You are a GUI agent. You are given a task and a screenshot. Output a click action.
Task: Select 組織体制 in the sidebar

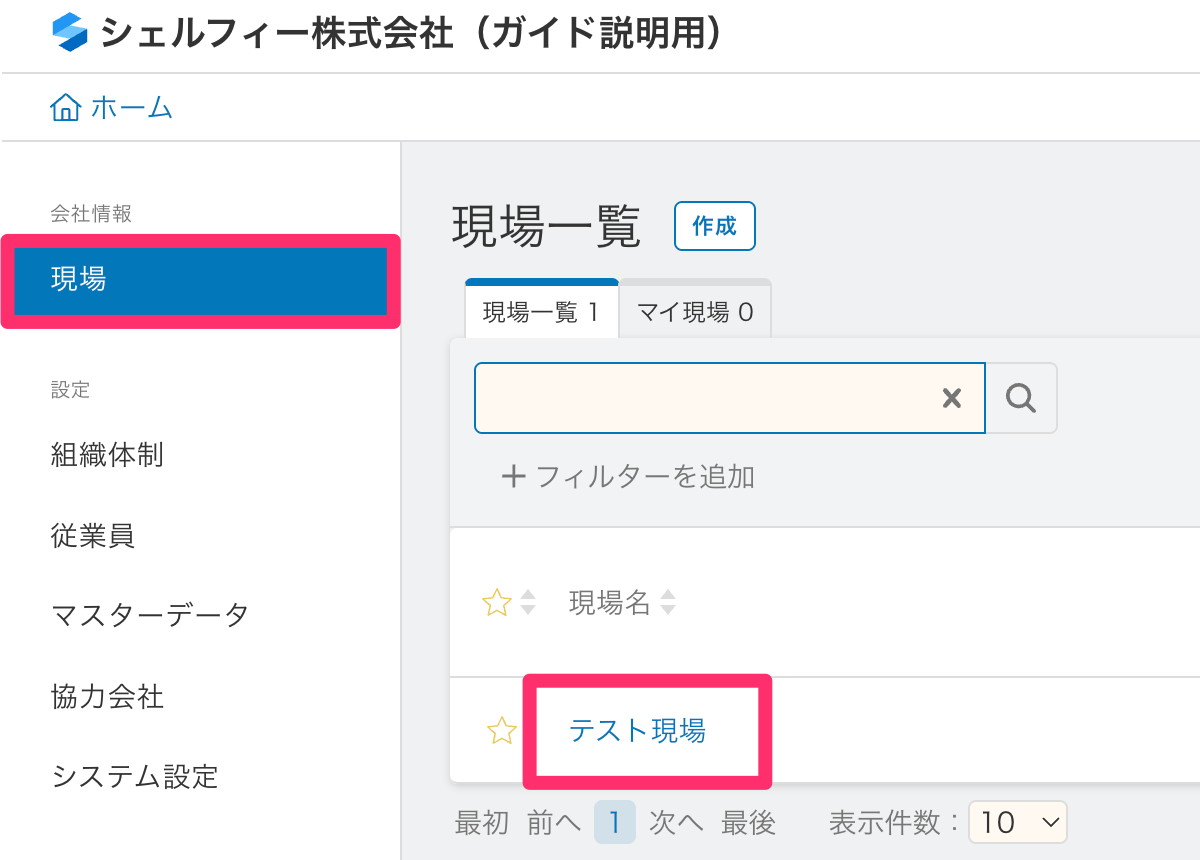tap(107, 455)
